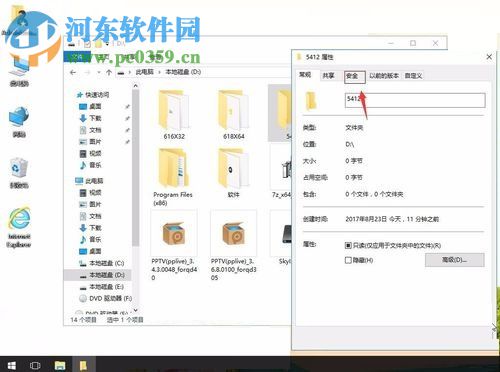This screenshot has width=500, height=372.
Task: Open the Windows Start menu
Action: [11, 365]
